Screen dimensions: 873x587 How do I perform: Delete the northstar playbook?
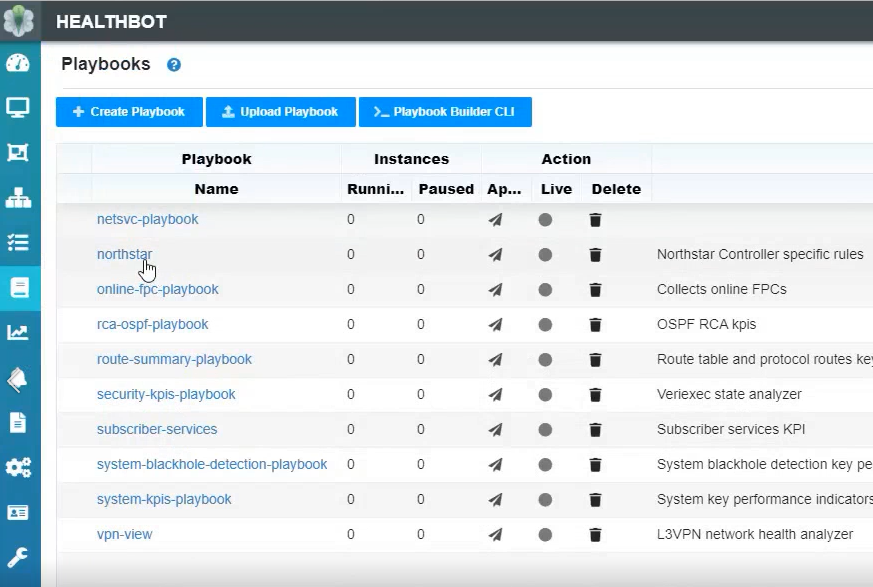pyautogui.click(x=595, y=255)
